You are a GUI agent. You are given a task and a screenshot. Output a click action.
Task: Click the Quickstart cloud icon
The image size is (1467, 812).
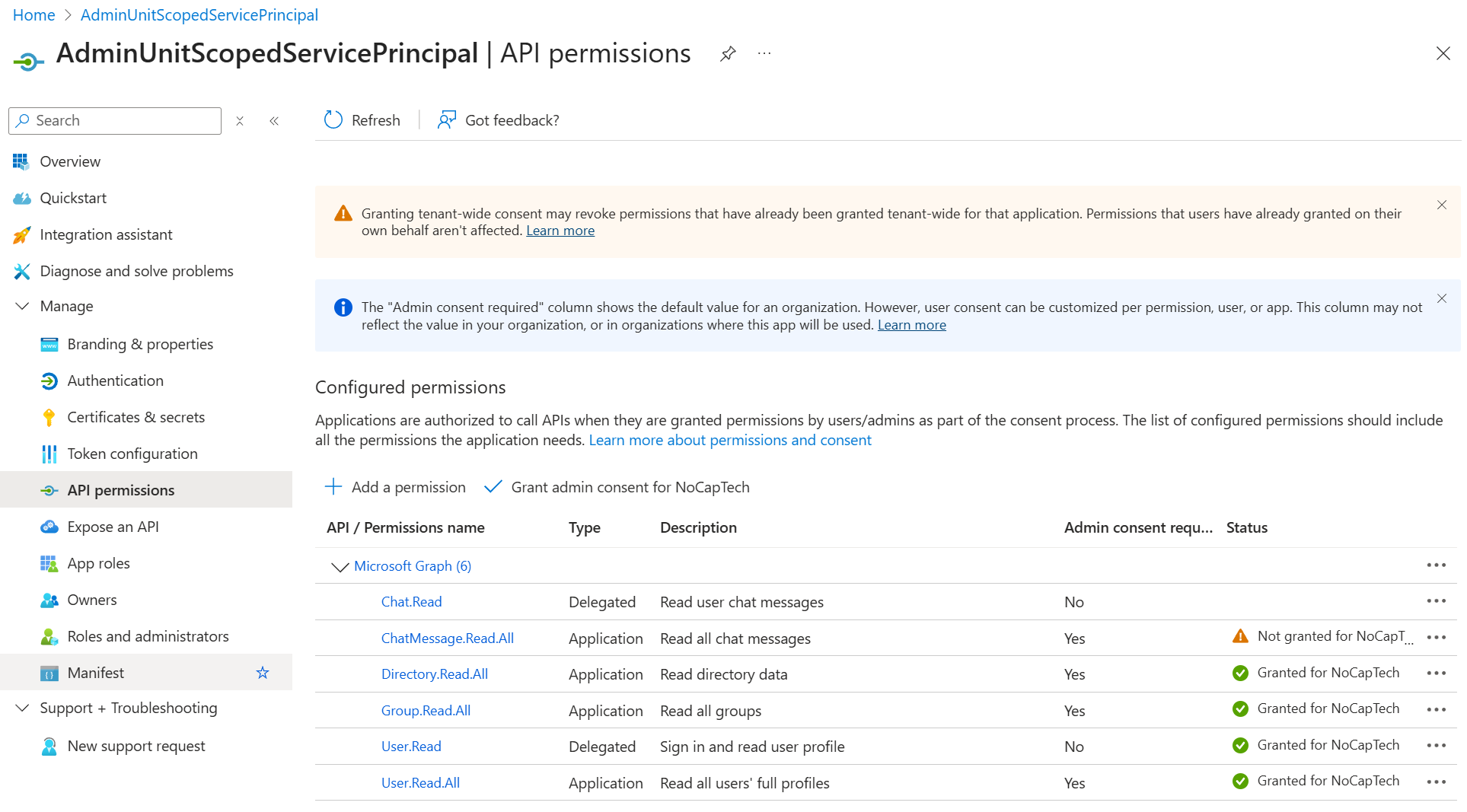(x=21, y=198)
